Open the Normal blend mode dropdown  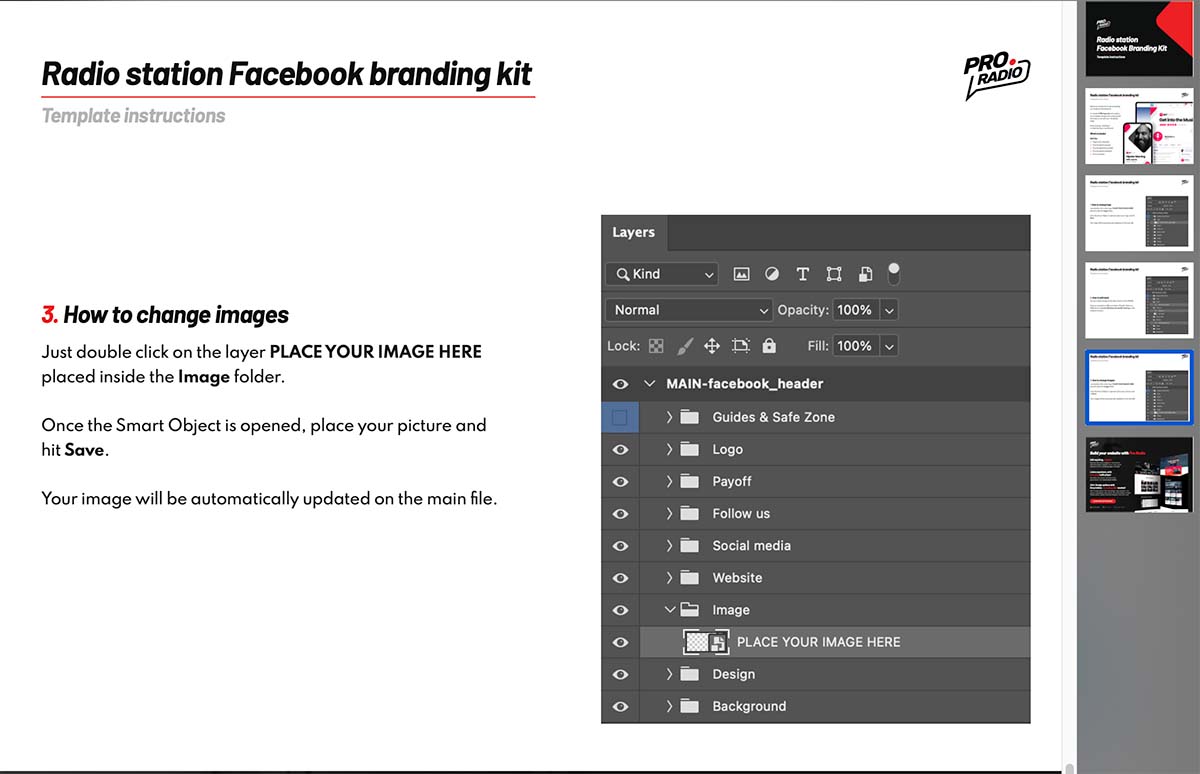coord(689,310)
